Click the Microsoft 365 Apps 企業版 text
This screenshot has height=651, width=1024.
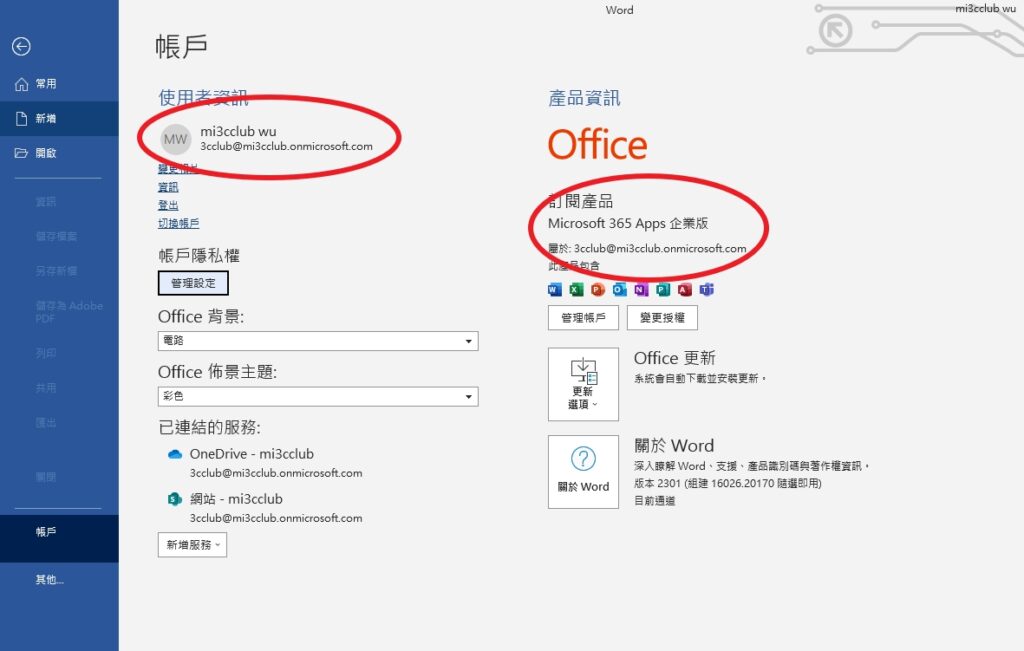(628, 223)
